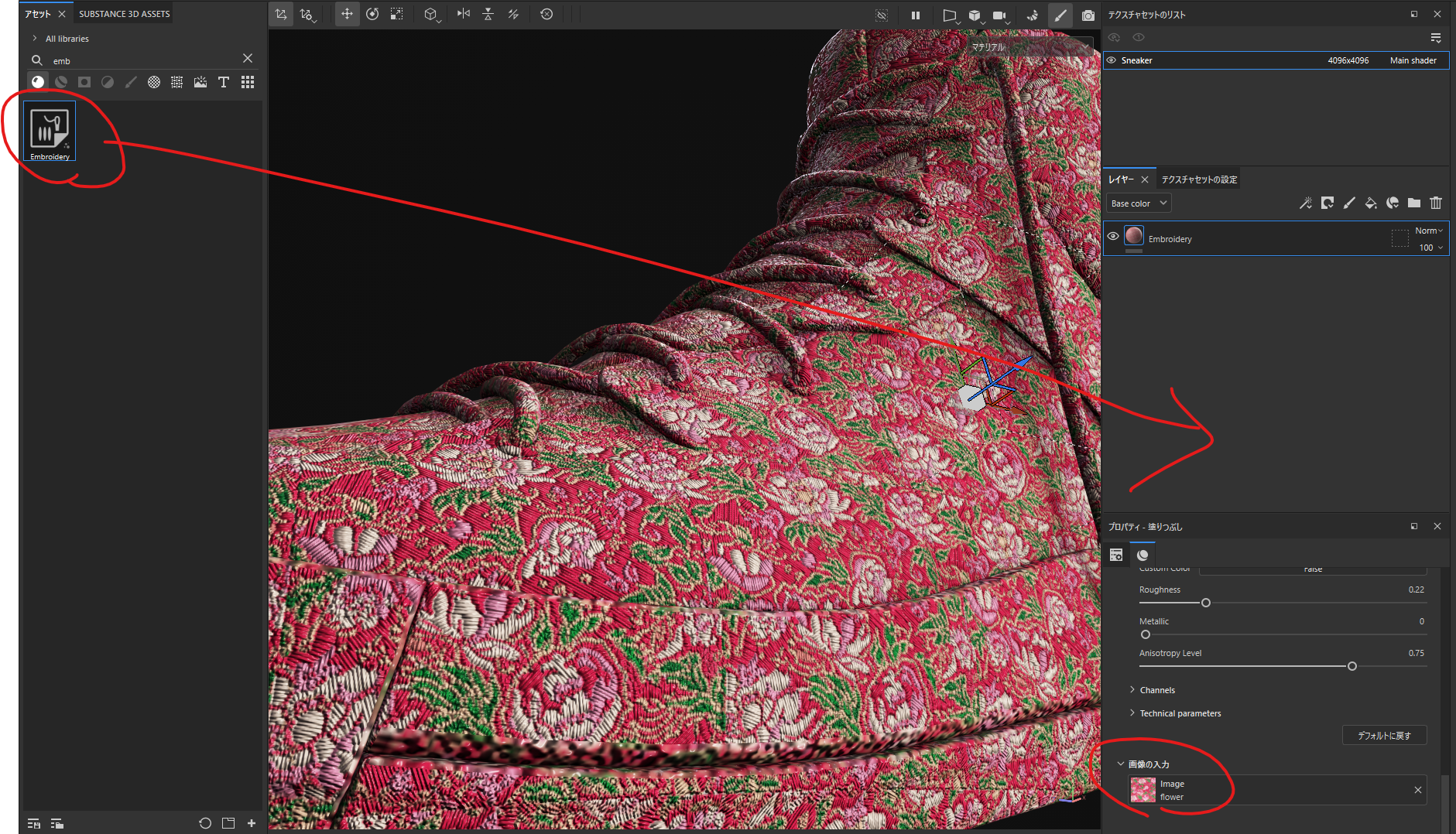The height and width of the screenshot is (834, 1456).
Task: Open the asset grid view options icon
Action: coord(248,82)
